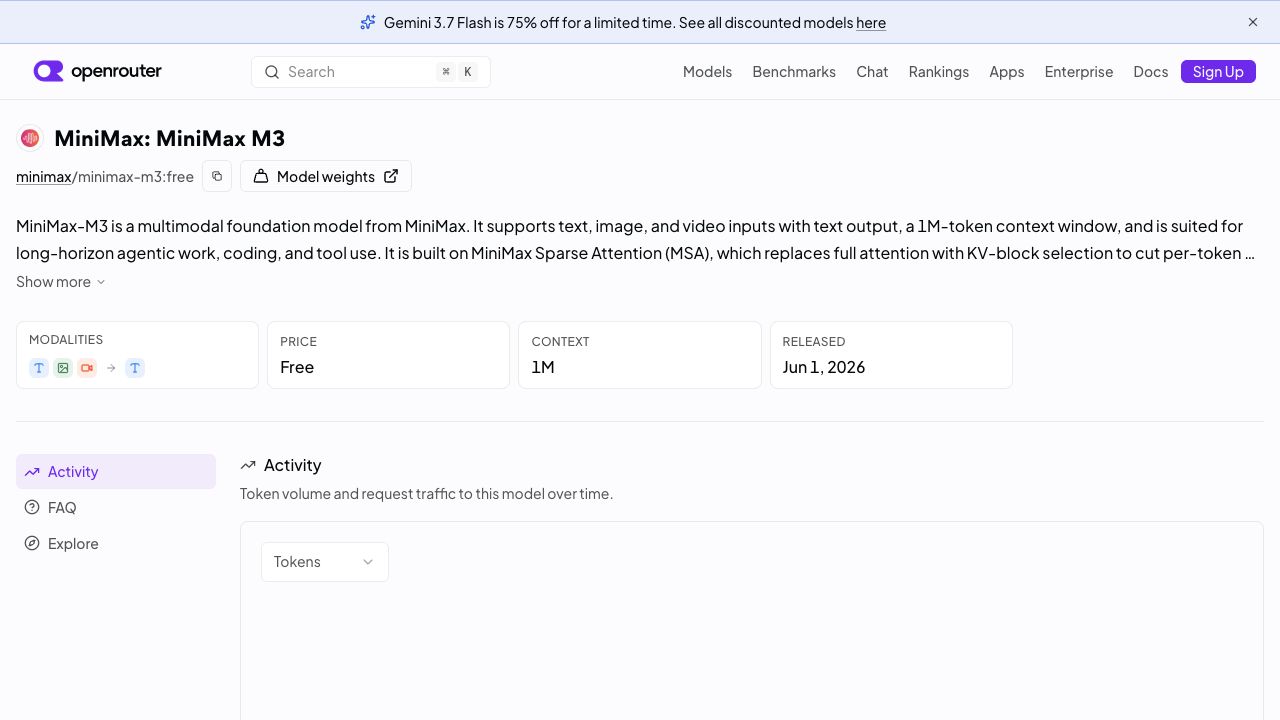The width and height of the screenshot is (1280, 720).
Task: Click the Context '1M' value
Action: [543, 367]
